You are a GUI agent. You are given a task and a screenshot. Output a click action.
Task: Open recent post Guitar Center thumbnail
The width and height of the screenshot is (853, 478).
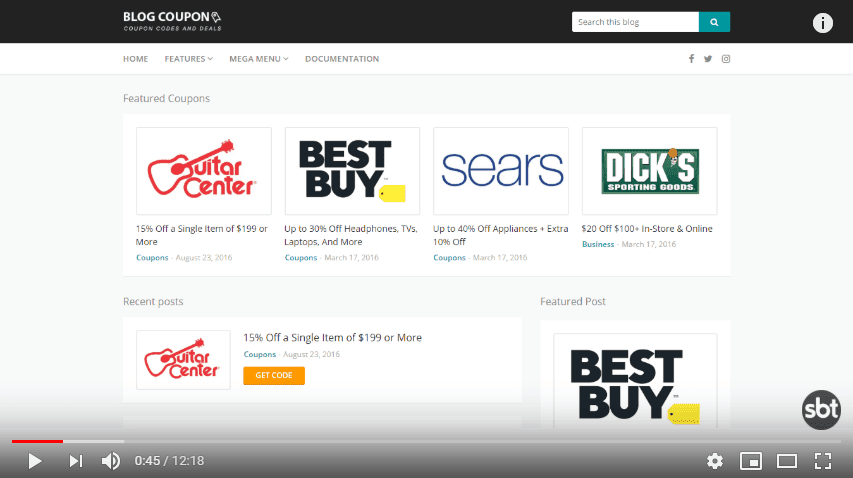[183, 359]
